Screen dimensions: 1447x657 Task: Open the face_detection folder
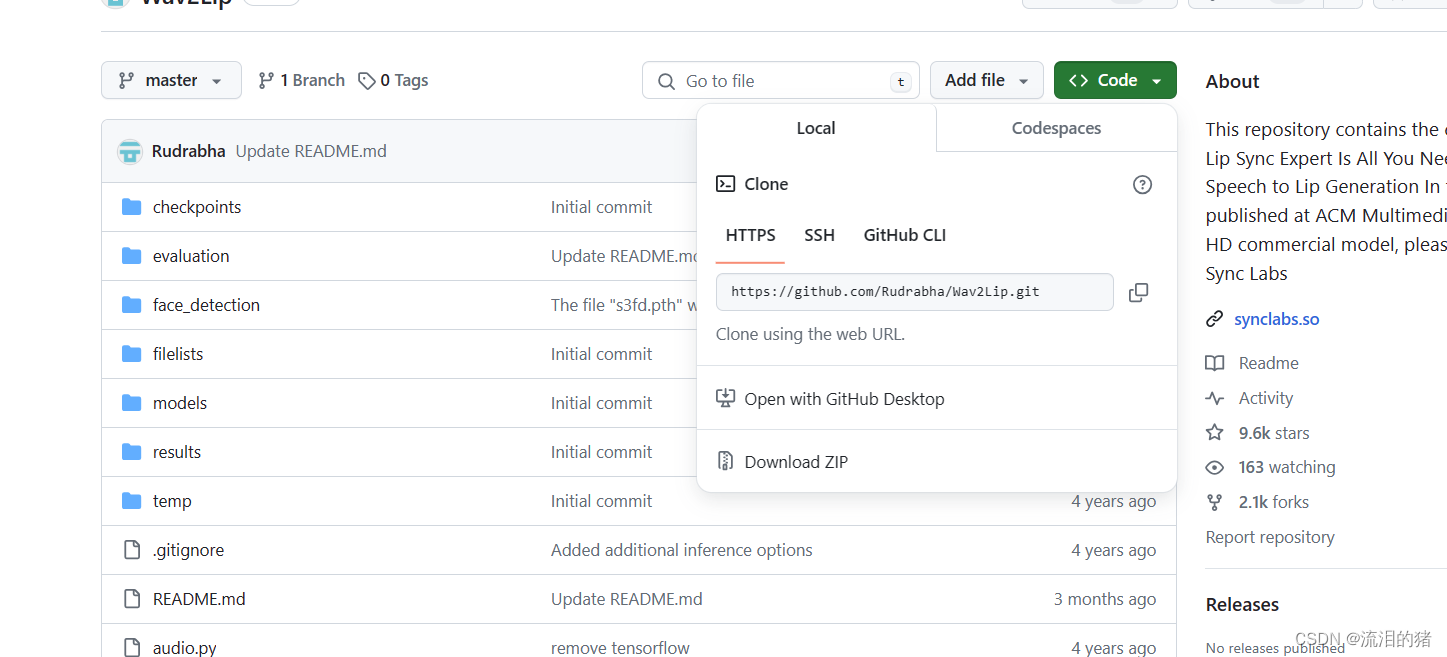point(206,305)
